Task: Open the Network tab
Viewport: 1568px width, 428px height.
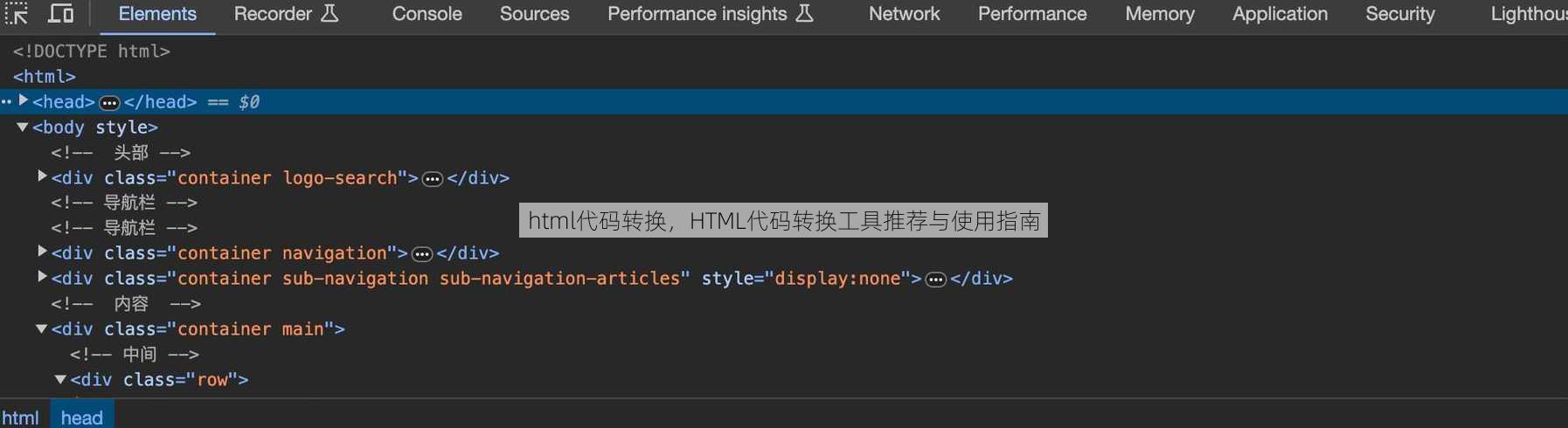Action: pyautogui.click(x=904, y=14)
